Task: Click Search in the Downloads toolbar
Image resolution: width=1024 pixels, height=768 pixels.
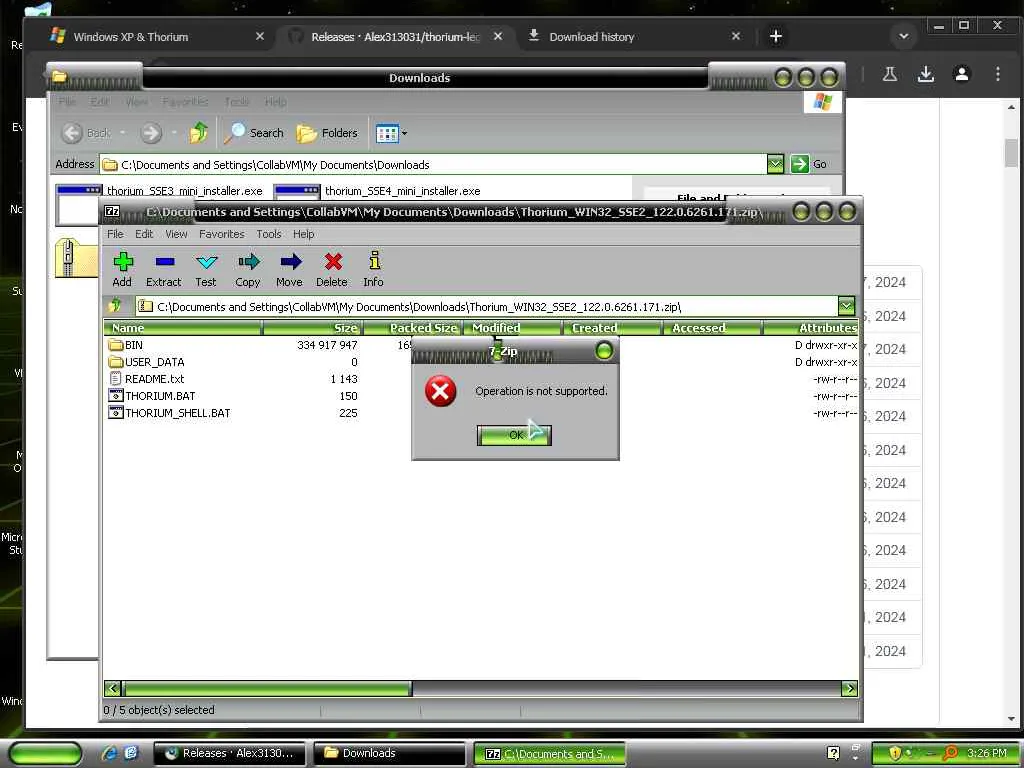Action: 254,133
